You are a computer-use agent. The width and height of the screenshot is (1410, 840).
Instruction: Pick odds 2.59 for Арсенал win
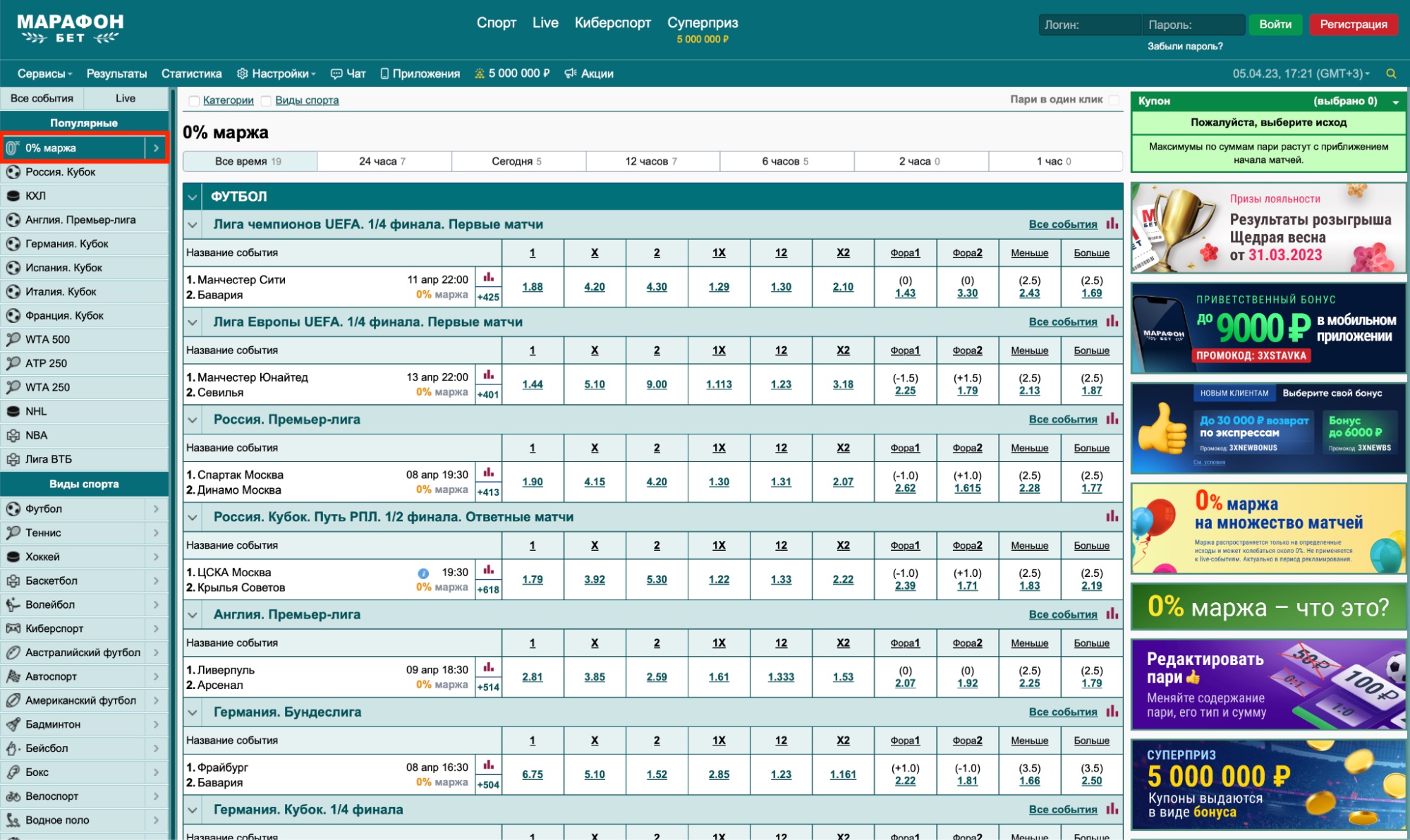pyautogui.click(x=657, y=677)
